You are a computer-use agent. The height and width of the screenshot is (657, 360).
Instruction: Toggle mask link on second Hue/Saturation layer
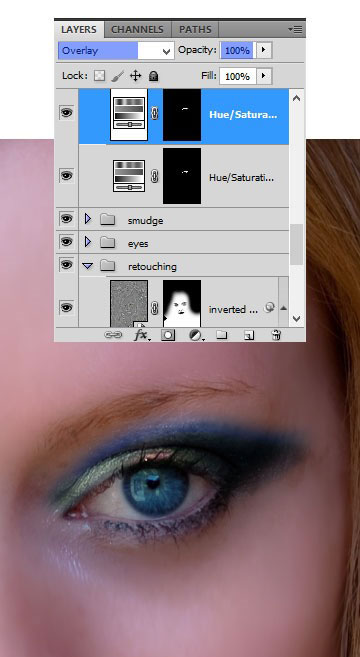[x=155, y=176]
